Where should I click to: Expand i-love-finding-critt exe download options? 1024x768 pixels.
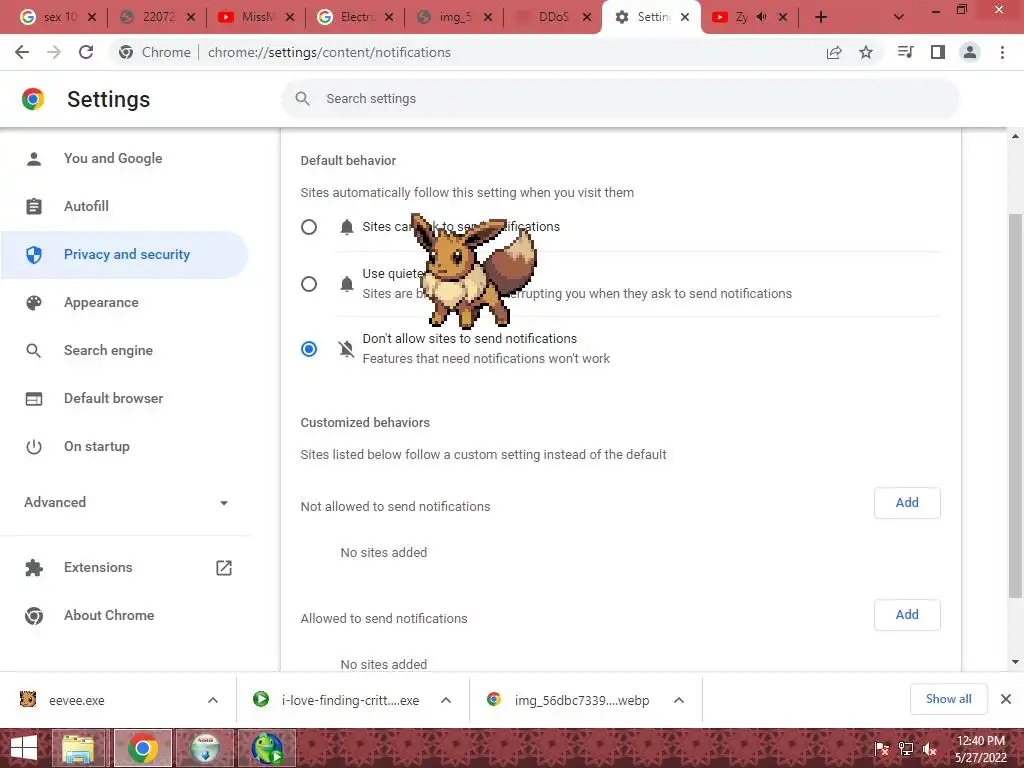tap(446, 700)
